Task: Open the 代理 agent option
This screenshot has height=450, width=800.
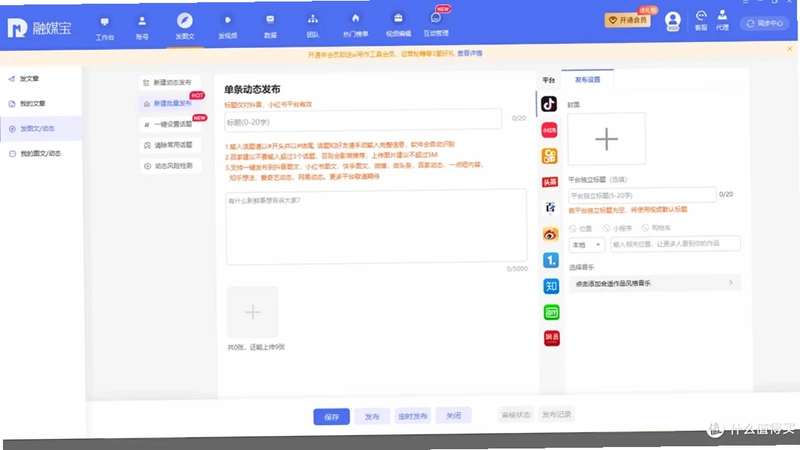Action: point(722,20)
